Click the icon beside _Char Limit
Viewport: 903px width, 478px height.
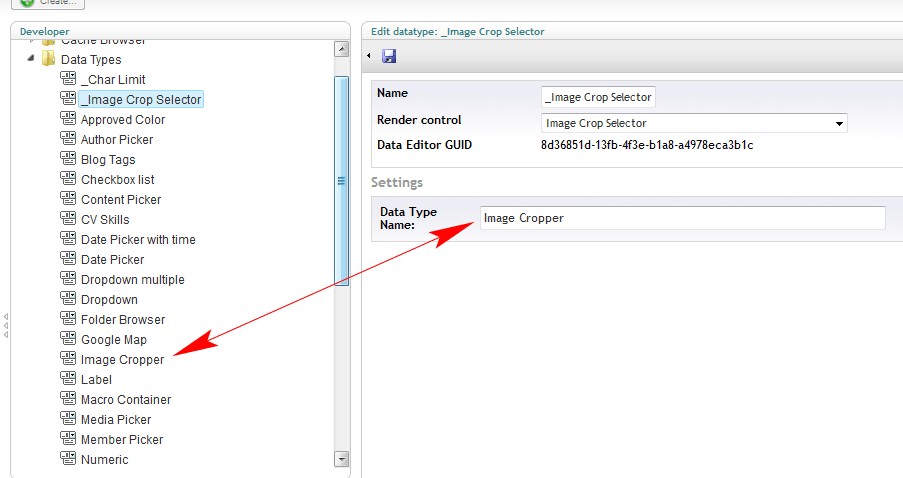pos(68,78)
